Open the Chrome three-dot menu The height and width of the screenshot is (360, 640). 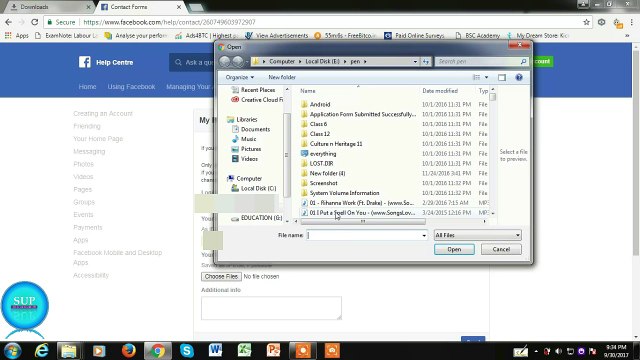(x=631, y=22)
